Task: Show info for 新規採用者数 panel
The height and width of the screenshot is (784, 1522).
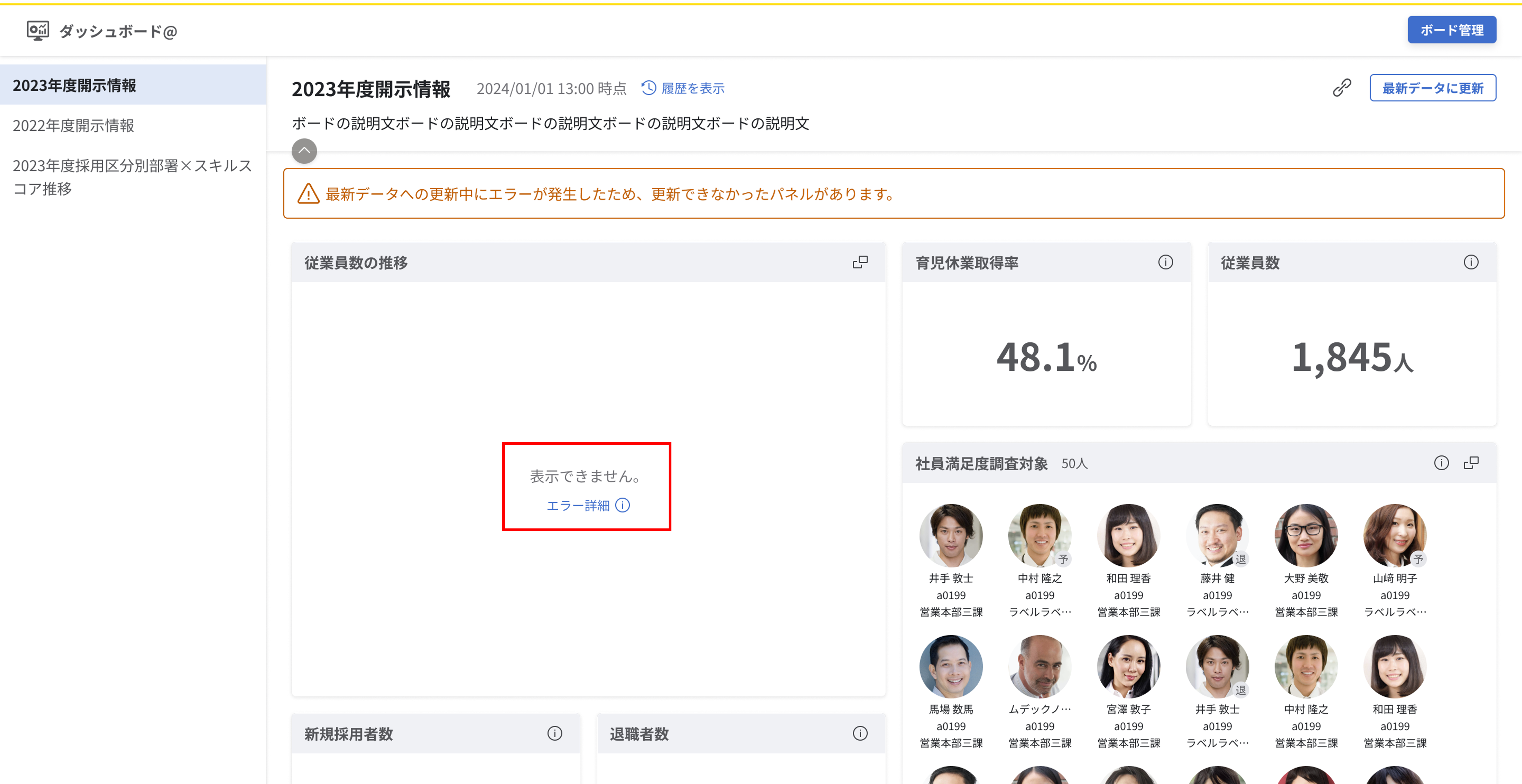Action: pos(554,733)
